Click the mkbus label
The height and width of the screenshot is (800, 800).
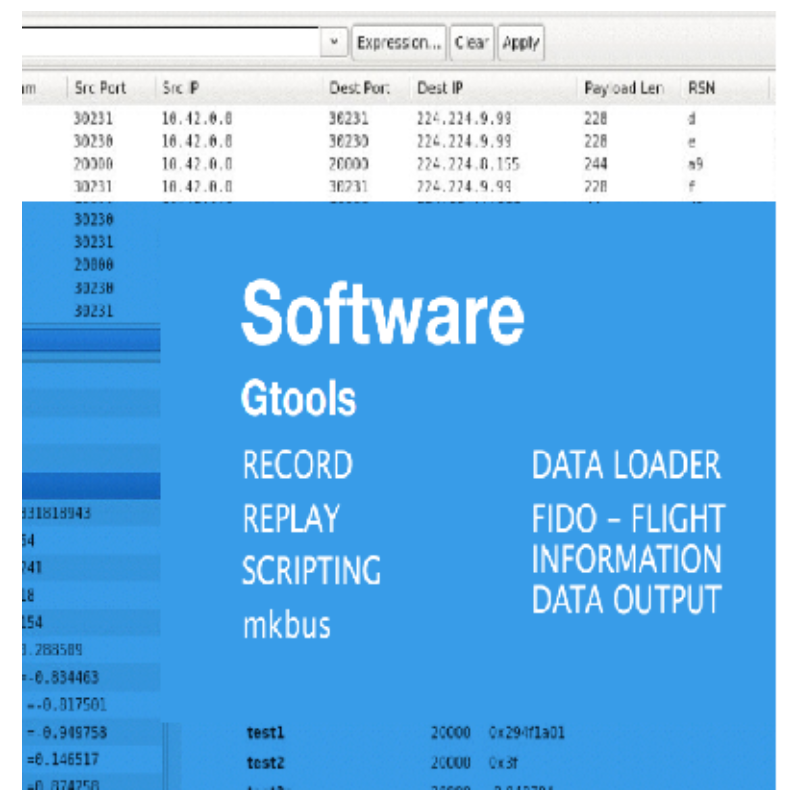click(287, 624)
